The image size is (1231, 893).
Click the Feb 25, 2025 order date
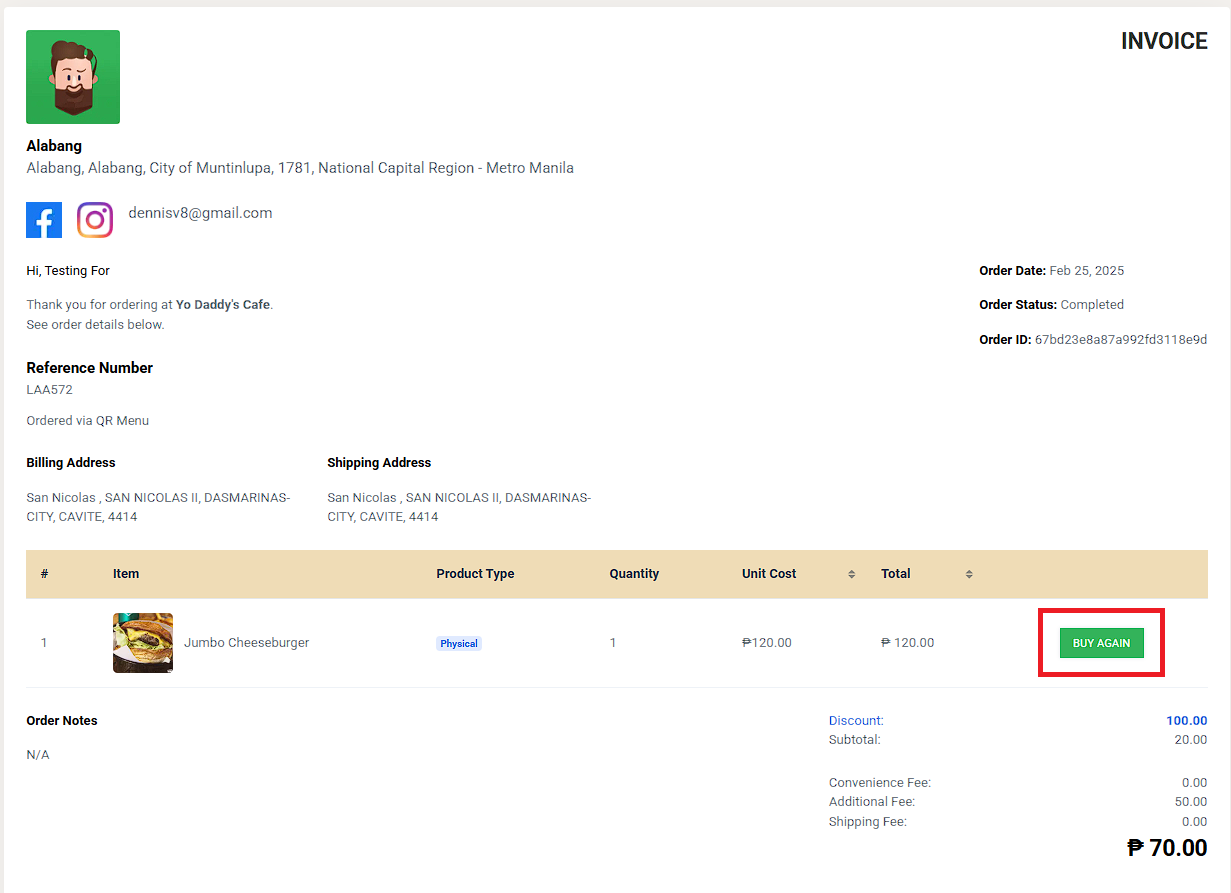(1087, 271)
